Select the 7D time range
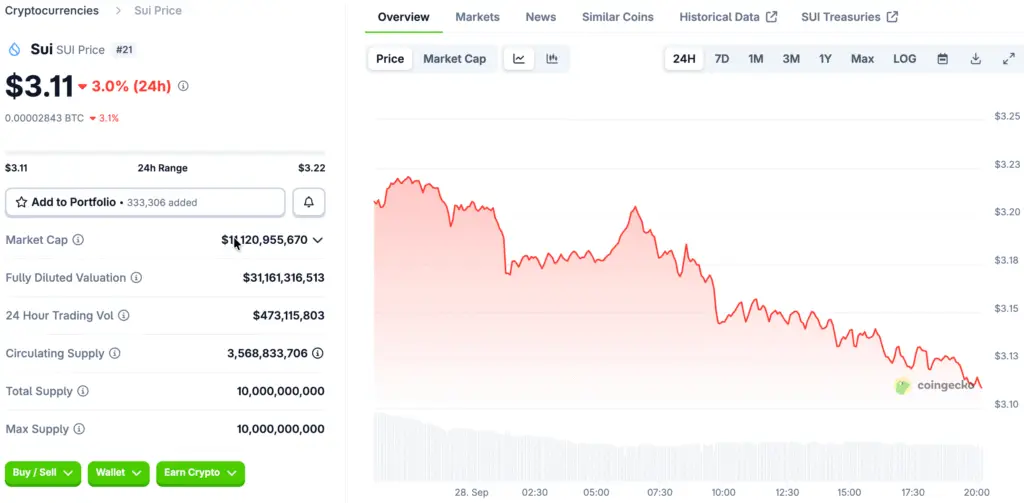The height and width of the screenshot is (503, 1024). [x=721, y=59]
